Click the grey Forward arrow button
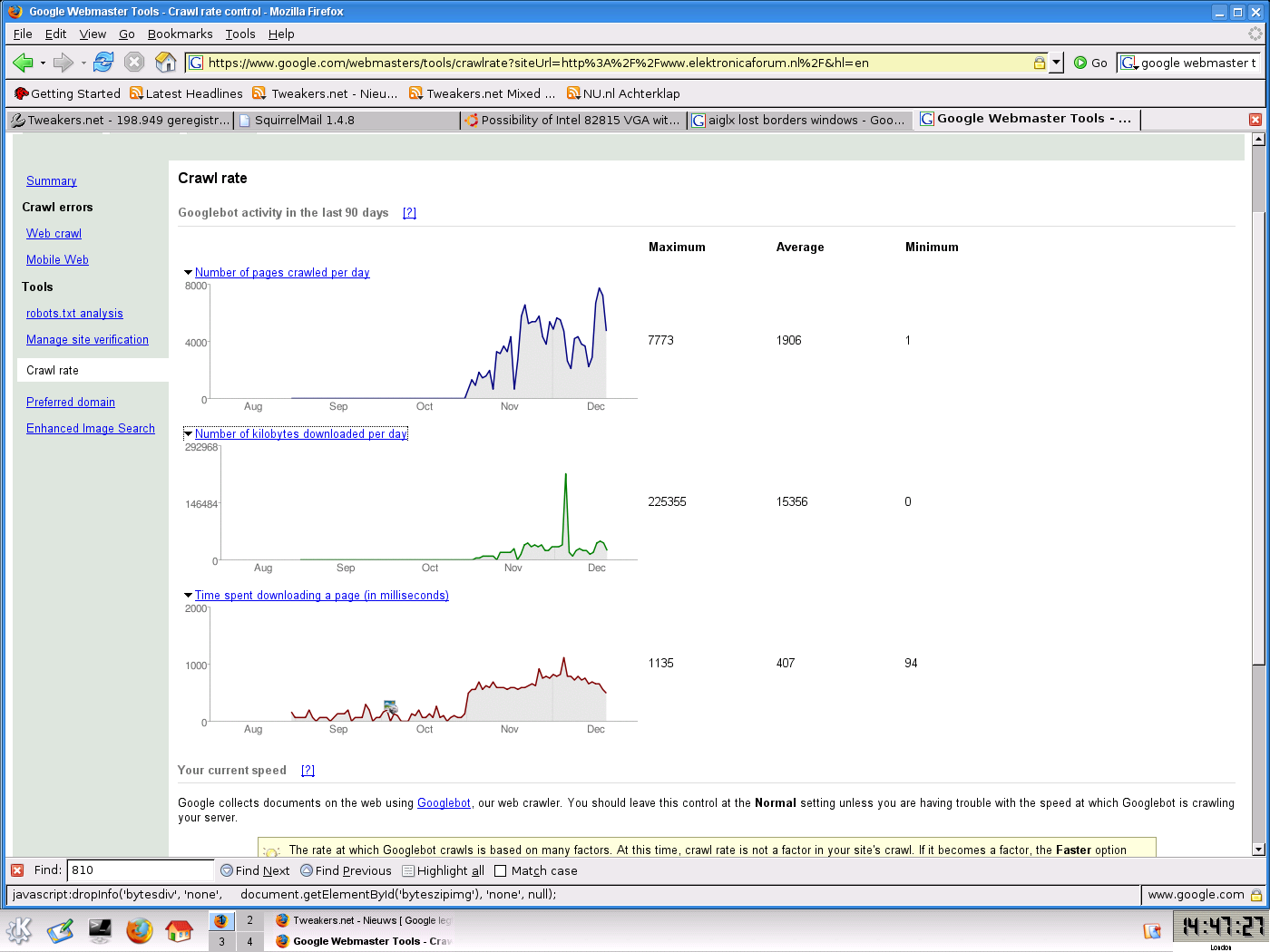This screenshot has height=952, width=1270. [63, 63]
